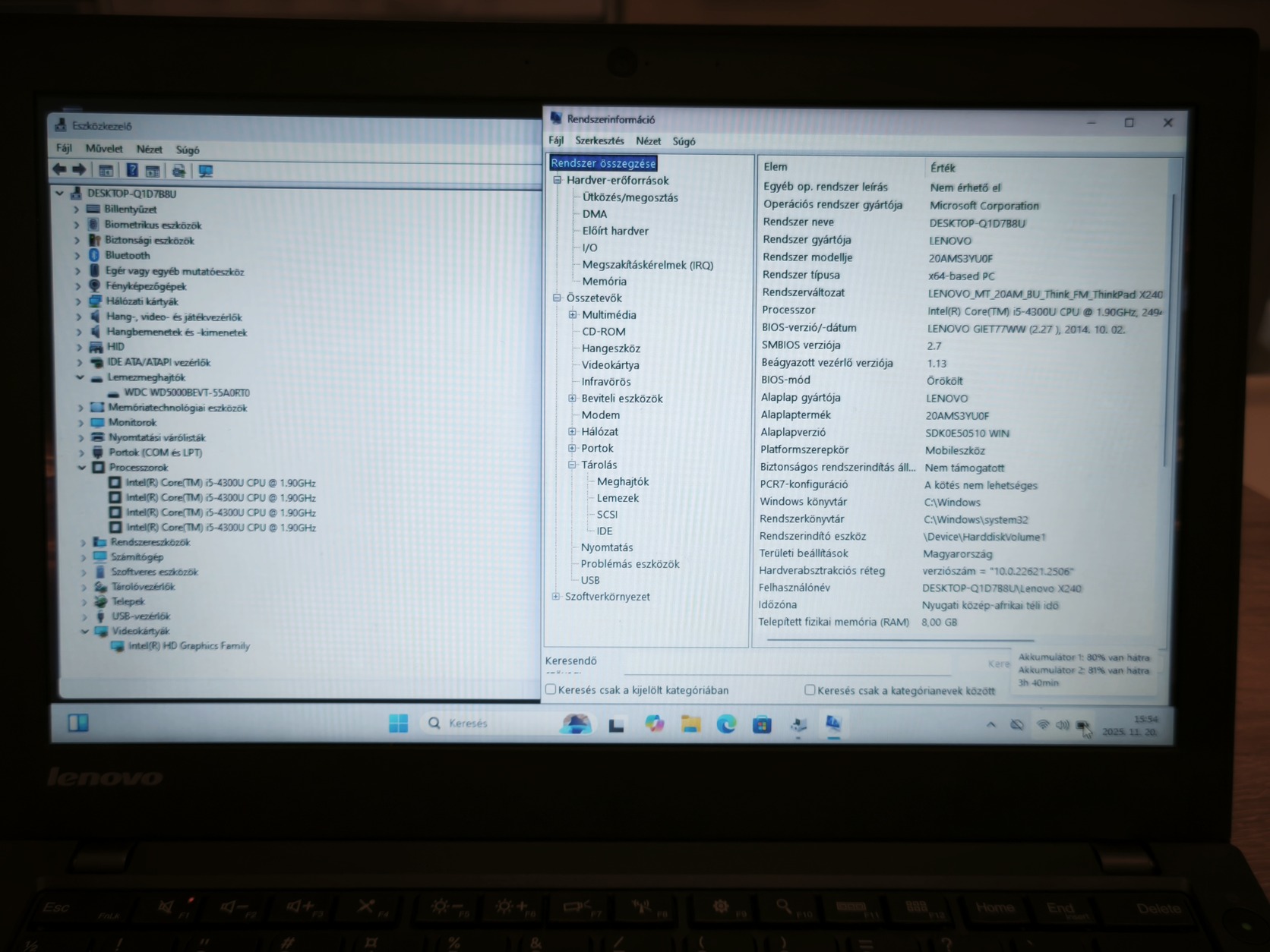Tick 'Keresés csak a kijelölt kategóriában' checkbox
This screenshot has width=1270, height=952.
tap(551, 689)
